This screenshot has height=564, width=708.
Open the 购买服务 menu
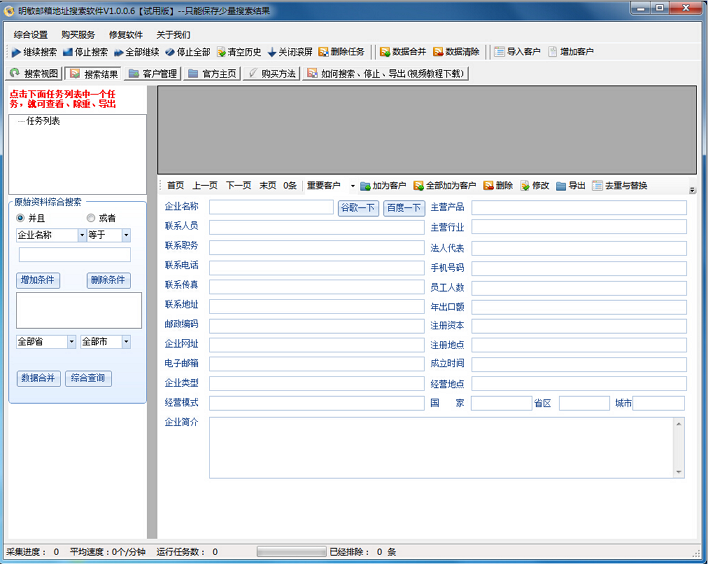78,35
